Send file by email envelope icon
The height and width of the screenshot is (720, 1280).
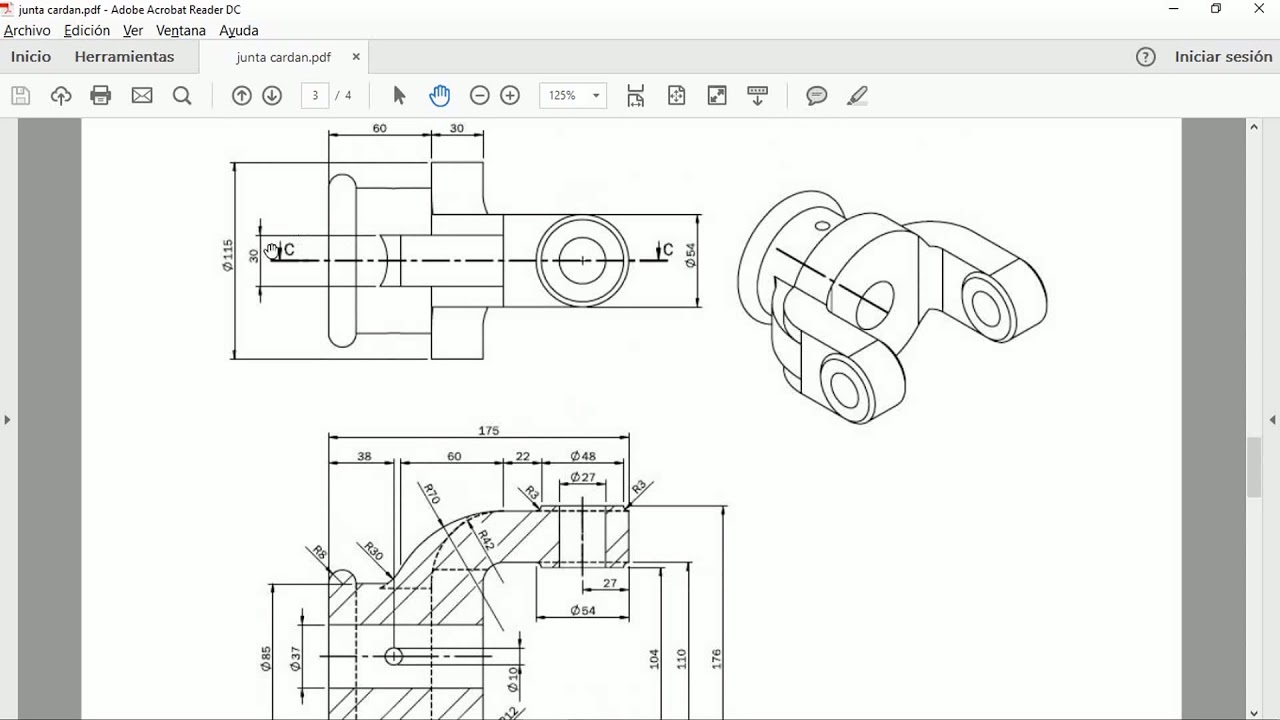(x=142, y=96)
